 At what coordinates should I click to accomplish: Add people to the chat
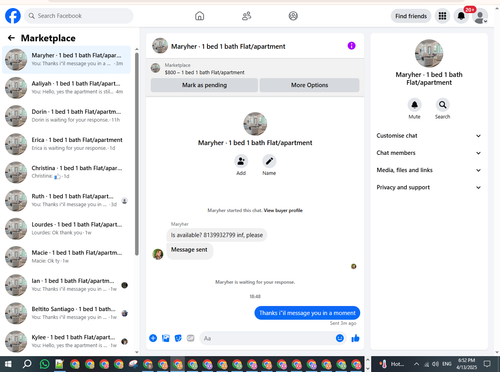click(241, 161)
